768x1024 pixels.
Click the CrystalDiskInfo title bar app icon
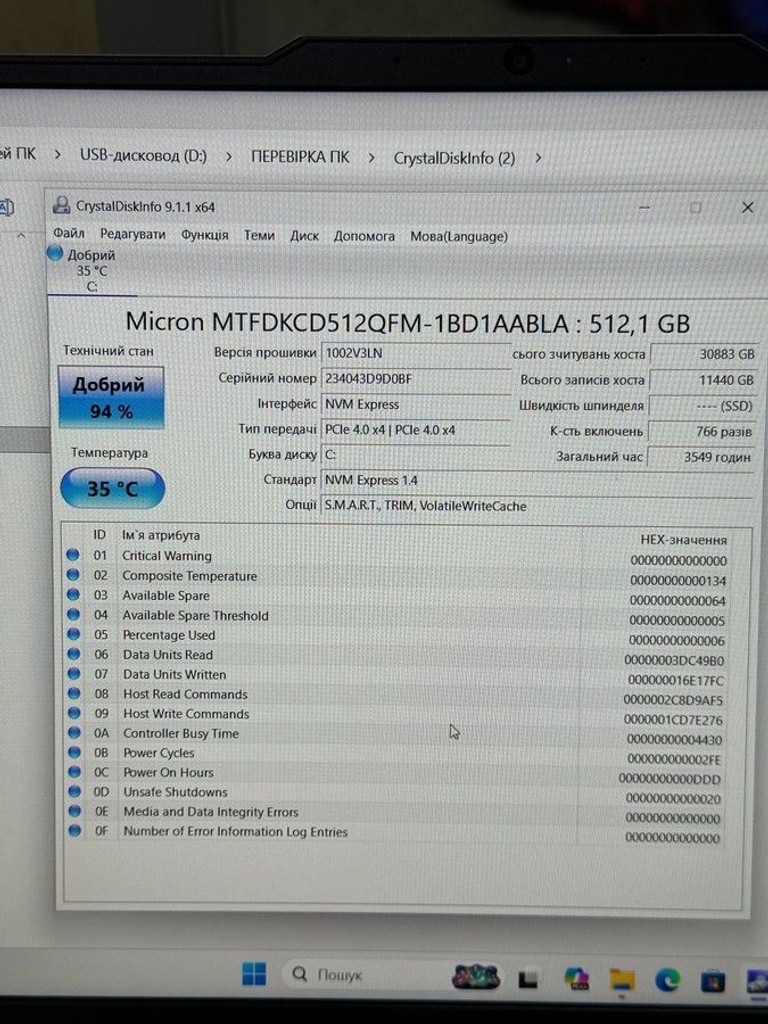coord(61,205)
